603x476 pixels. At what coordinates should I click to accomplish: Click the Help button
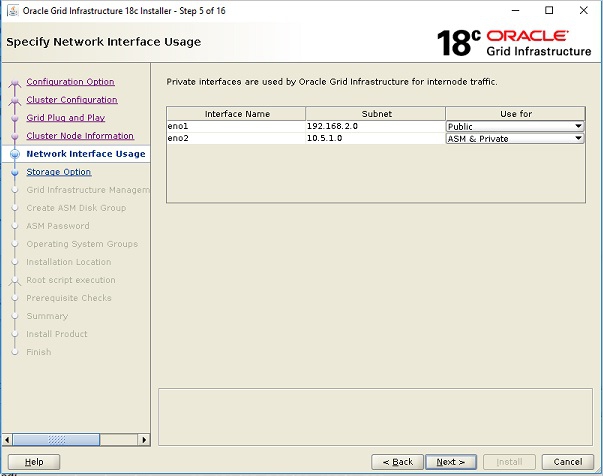coord(34,462)
